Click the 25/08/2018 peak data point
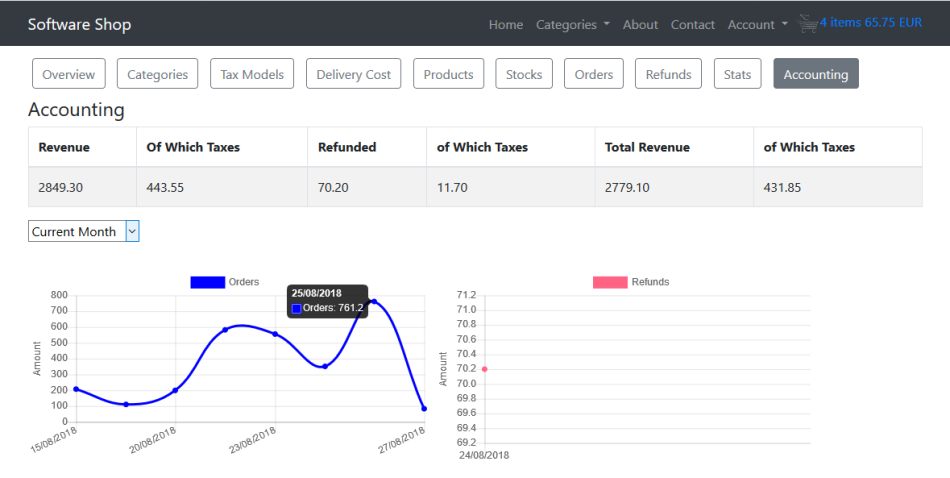This screenshot has height=478, width=950. pyautogui.click(x=374, y=301)
